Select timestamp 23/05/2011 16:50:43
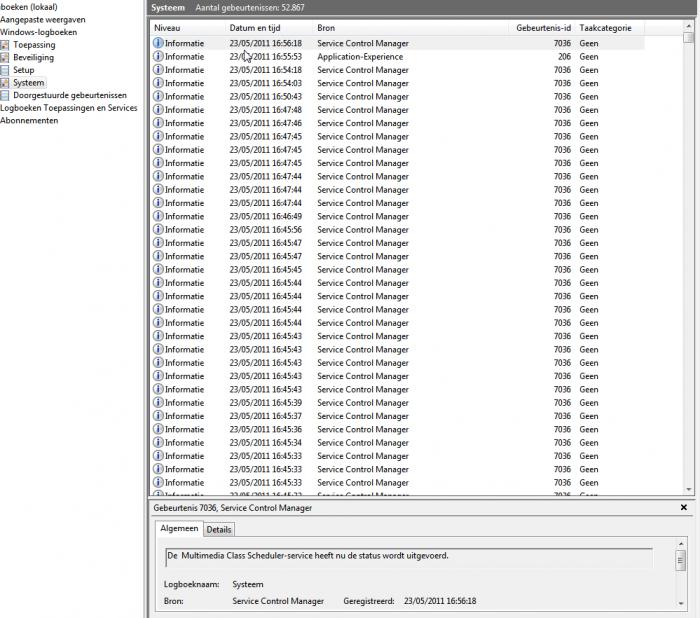Image resolution: width=700 pixels, height=618 pixels. [266, 96]
